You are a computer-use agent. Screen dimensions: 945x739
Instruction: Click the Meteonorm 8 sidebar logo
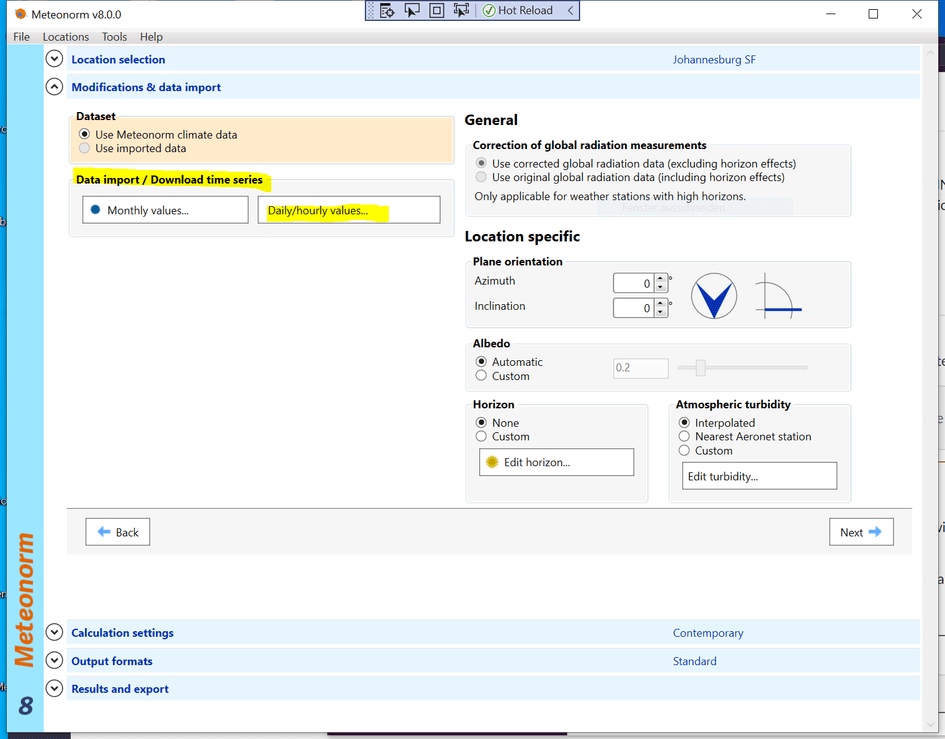pos(25,624)
